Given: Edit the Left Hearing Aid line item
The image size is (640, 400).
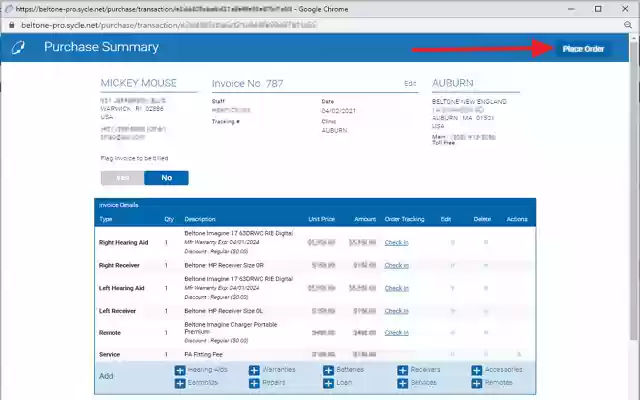Looking at the screenshot, I should click(x=452, y=288).
